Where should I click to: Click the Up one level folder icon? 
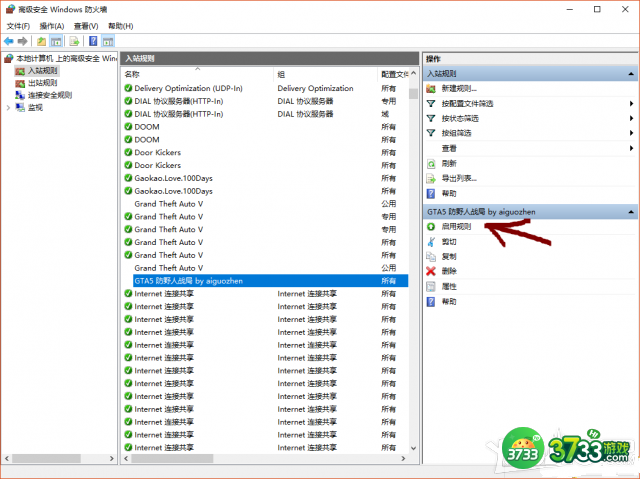pyautogui.click(x=41, y=41)
